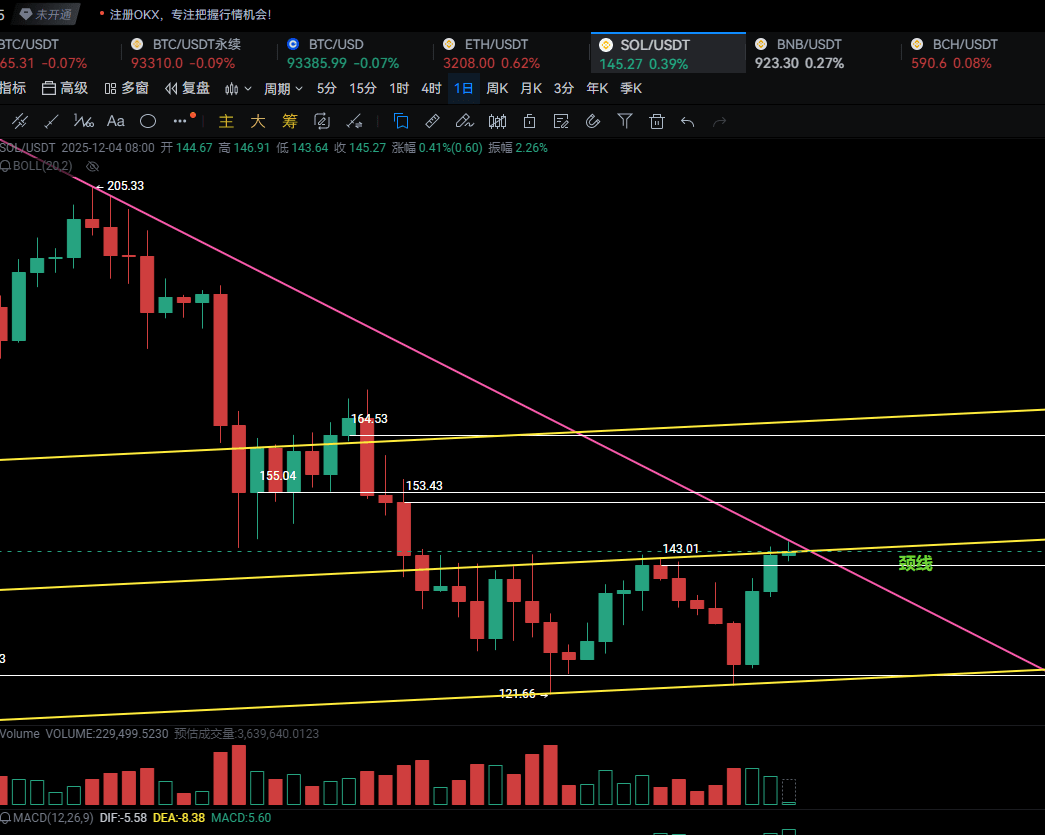Toggle the 主 main-force indicator
Image resolution: width=1045 pixels, height=835 pixels.
click(x=226, y=122)
